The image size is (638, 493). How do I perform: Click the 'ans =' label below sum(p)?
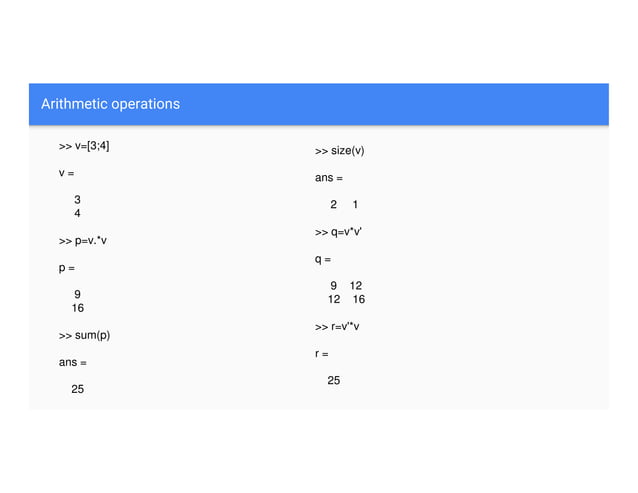click(x=72, y=362)
